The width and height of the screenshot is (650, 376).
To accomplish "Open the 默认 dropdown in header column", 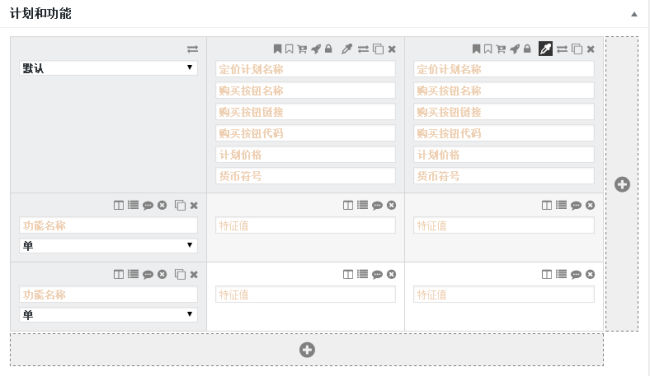I will [x=108, y=68].
